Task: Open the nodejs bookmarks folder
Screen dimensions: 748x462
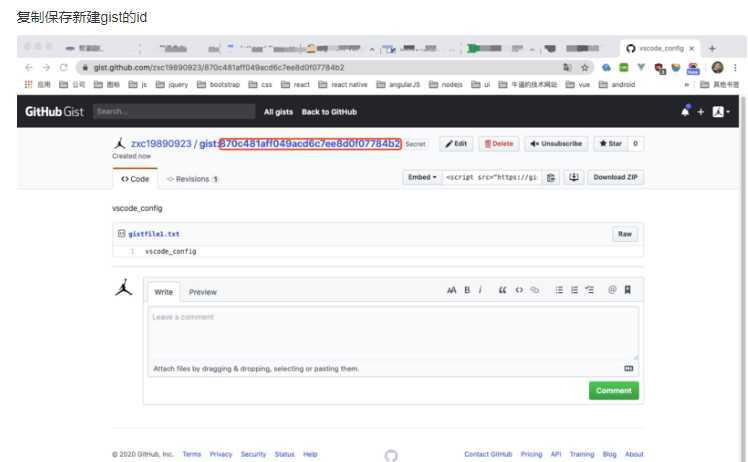Action: (446, 84)
